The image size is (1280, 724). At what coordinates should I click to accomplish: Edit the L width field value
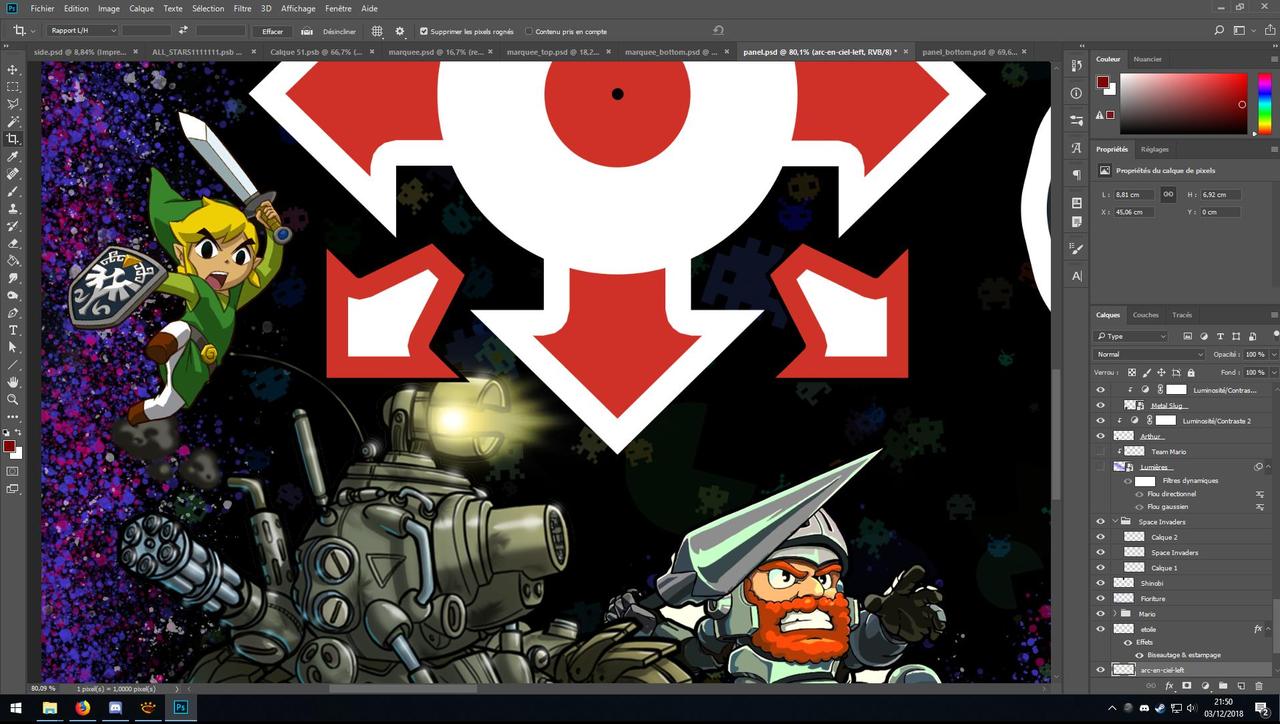(x=1133, y=195)
